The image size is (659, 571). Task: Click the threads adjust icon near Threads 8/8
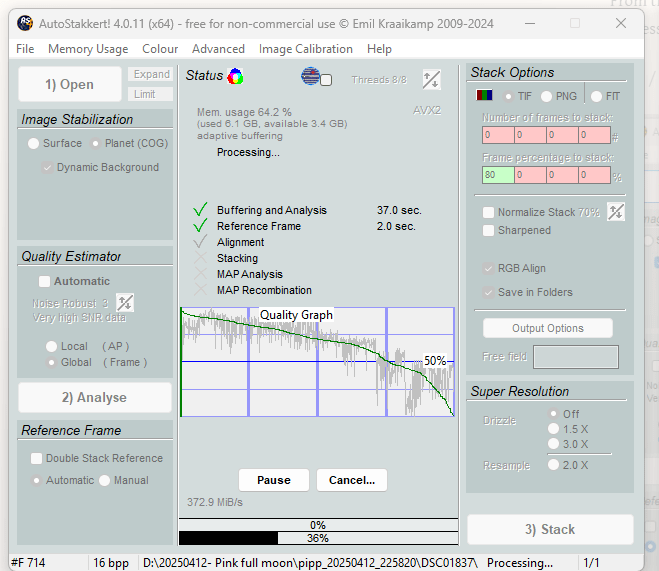pyautogui.click(x=431, y=80)
